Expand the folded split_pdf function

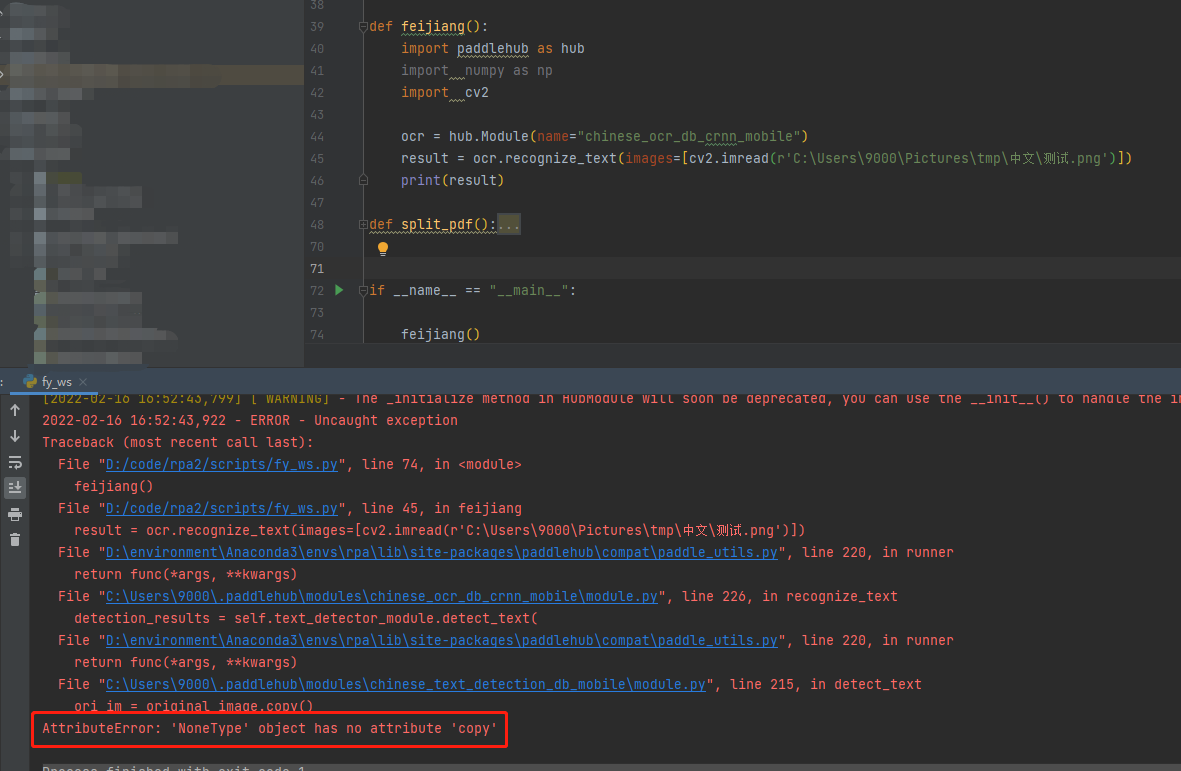(363, 224)
